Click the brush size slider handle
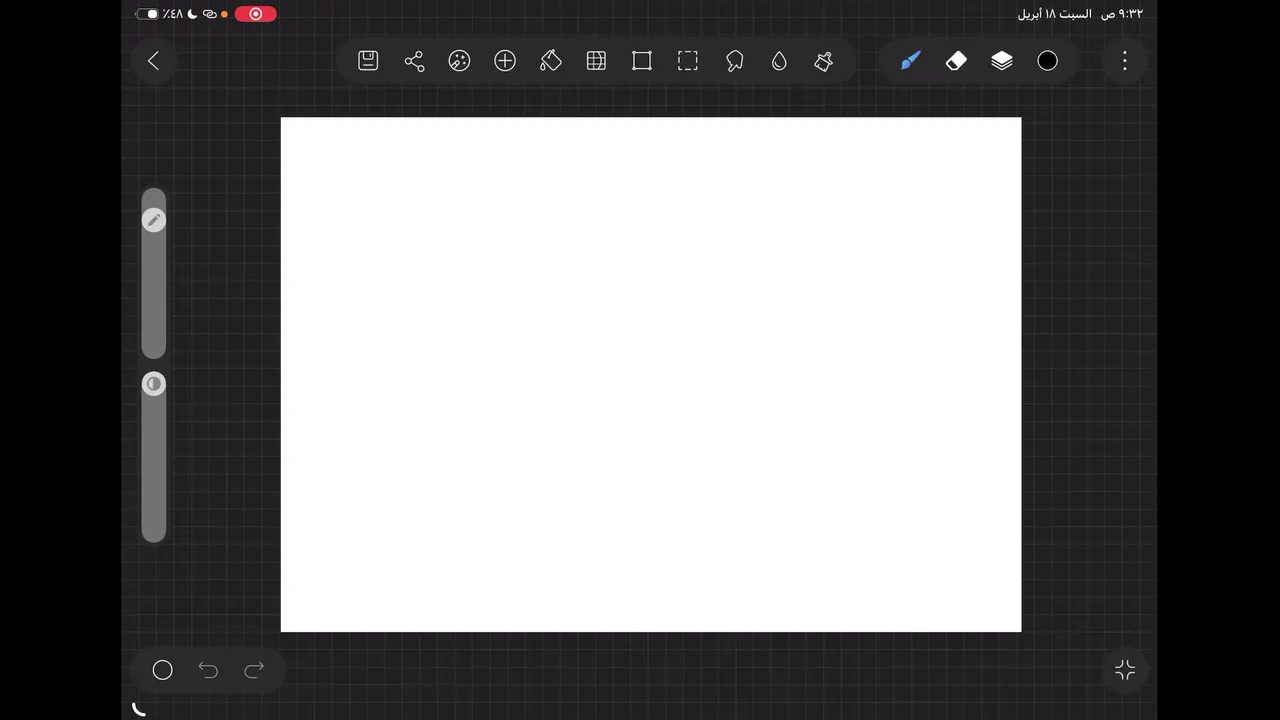Image resolution: width=1280 pixels, height=720 pixels. tap(154, 220)
